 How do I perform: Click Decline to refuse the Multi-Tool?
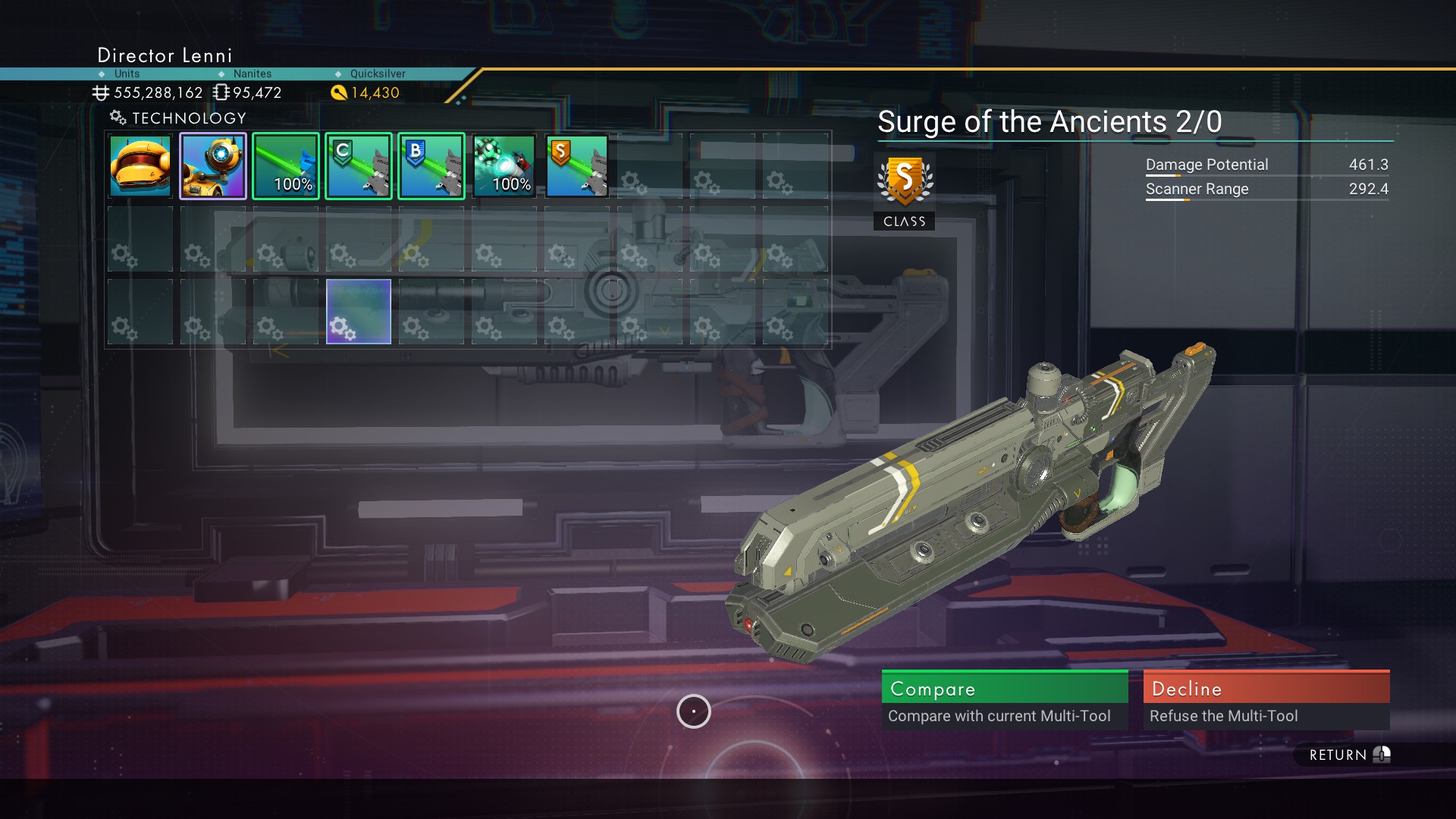(x=1266, y=699)
